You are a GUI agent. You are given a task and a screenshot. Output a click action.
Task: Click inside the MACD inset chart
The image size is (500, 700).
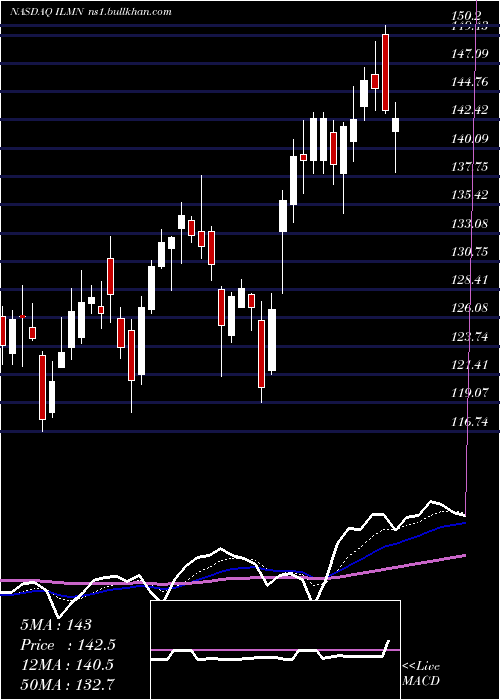click(275, 650)
